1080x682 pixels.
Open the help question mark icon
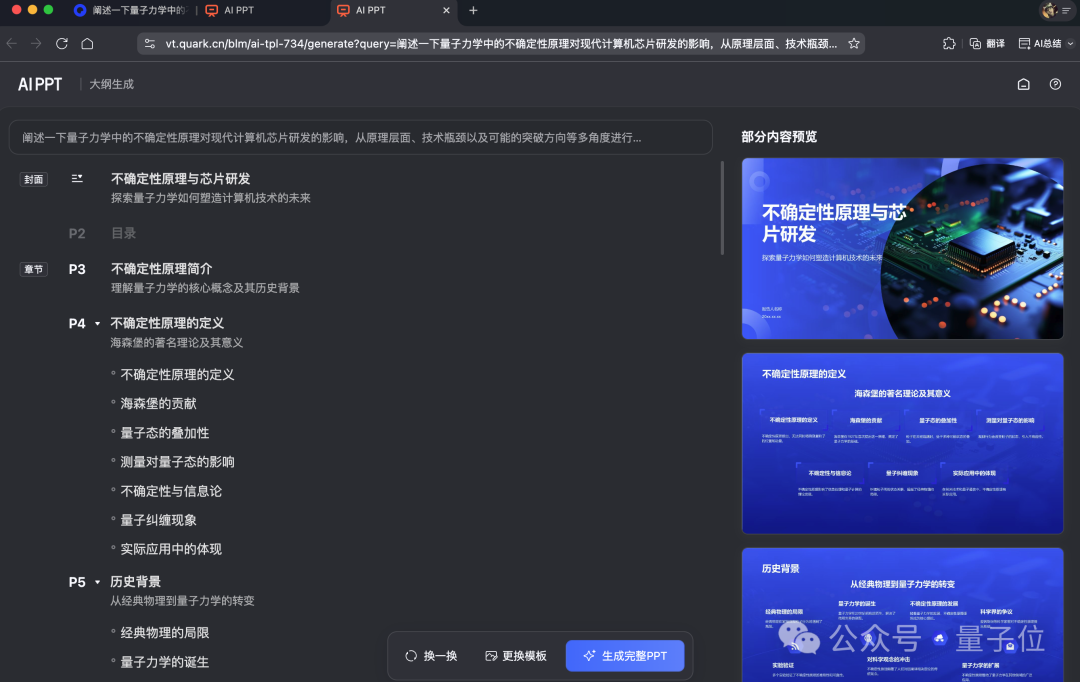tap(1055, 84)
